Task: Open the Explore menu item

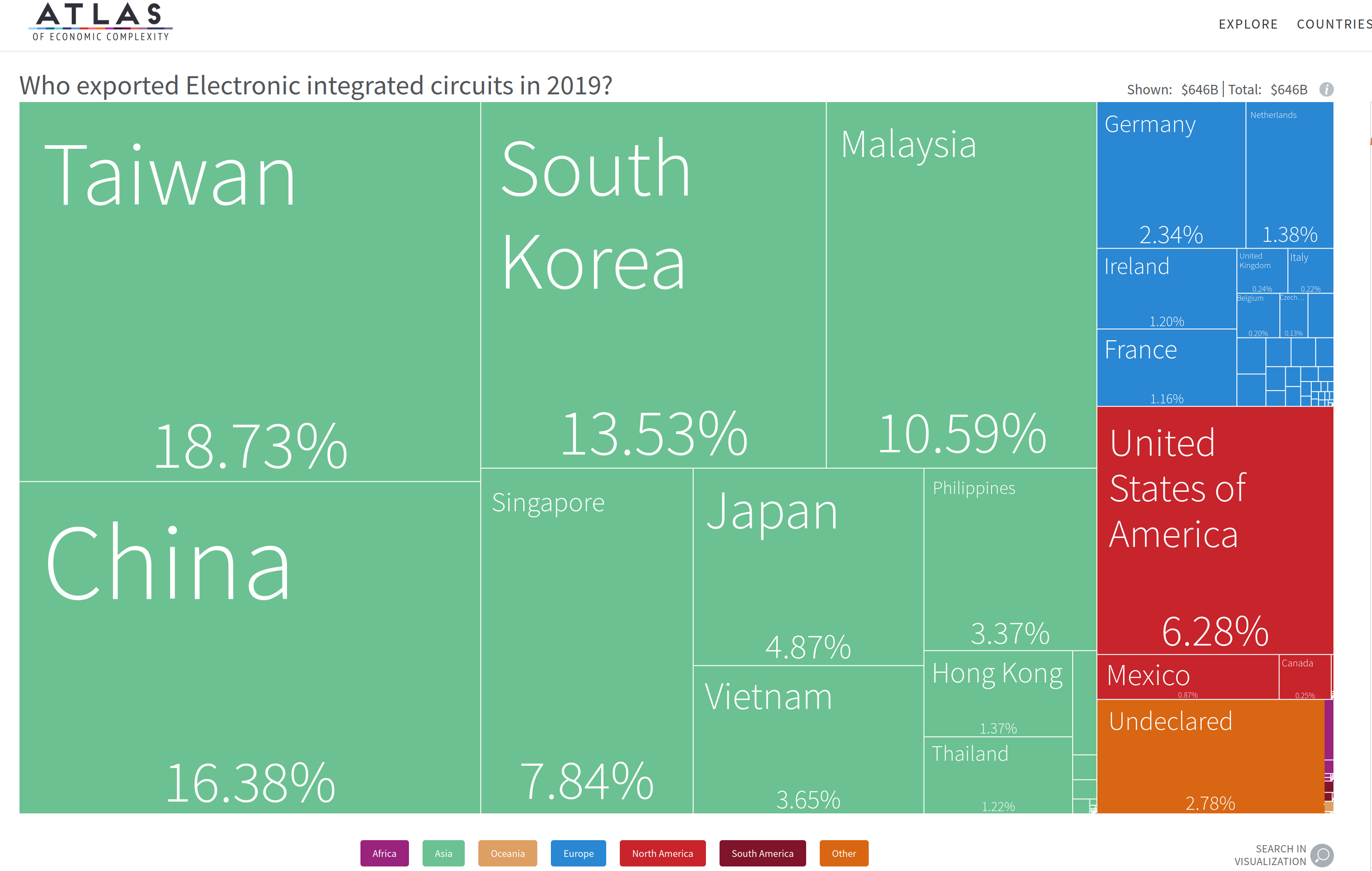Action: (x=1248, y=24)
